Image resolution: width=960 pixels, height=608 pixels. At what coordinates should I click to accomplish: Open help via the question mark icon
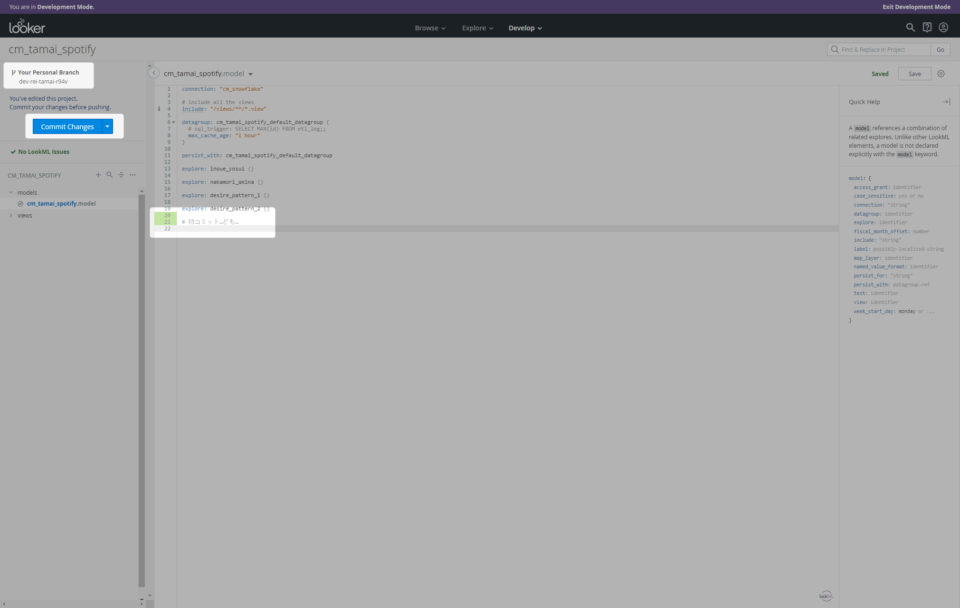tap(925, 27)
